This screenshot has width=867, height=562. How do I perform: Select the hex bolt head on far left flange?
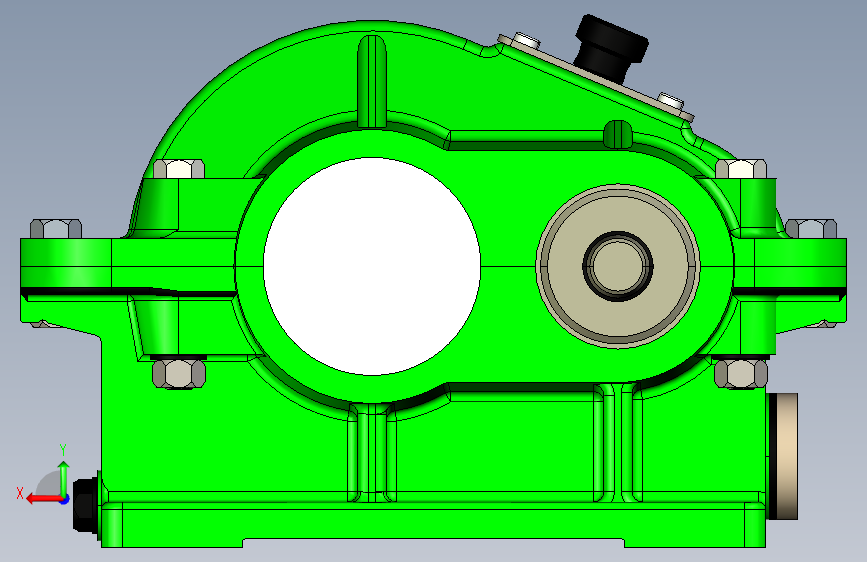pyautogui.click(x=56, y=229)
